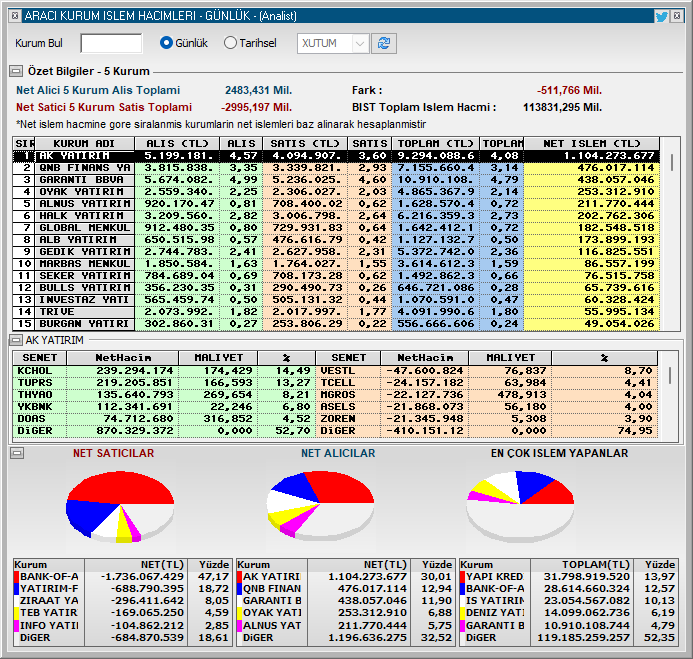Click magenta swatch next to INFO YATII

tap(16, 625)
